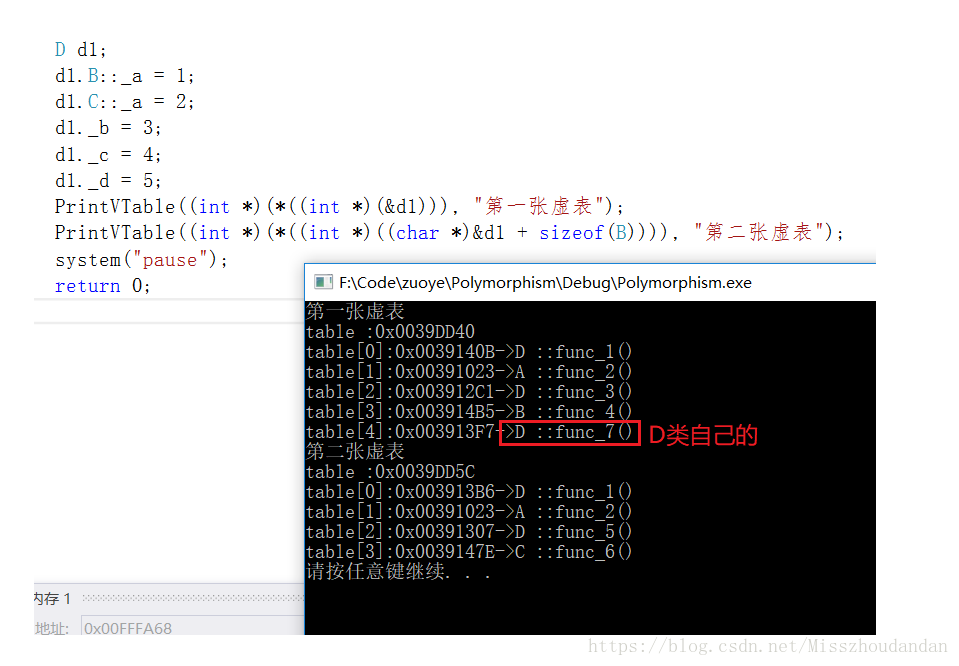Viewport: 959px width, 666px height.
Task: Click the line "d1._c = 4;"
Action: pos(108,155)
